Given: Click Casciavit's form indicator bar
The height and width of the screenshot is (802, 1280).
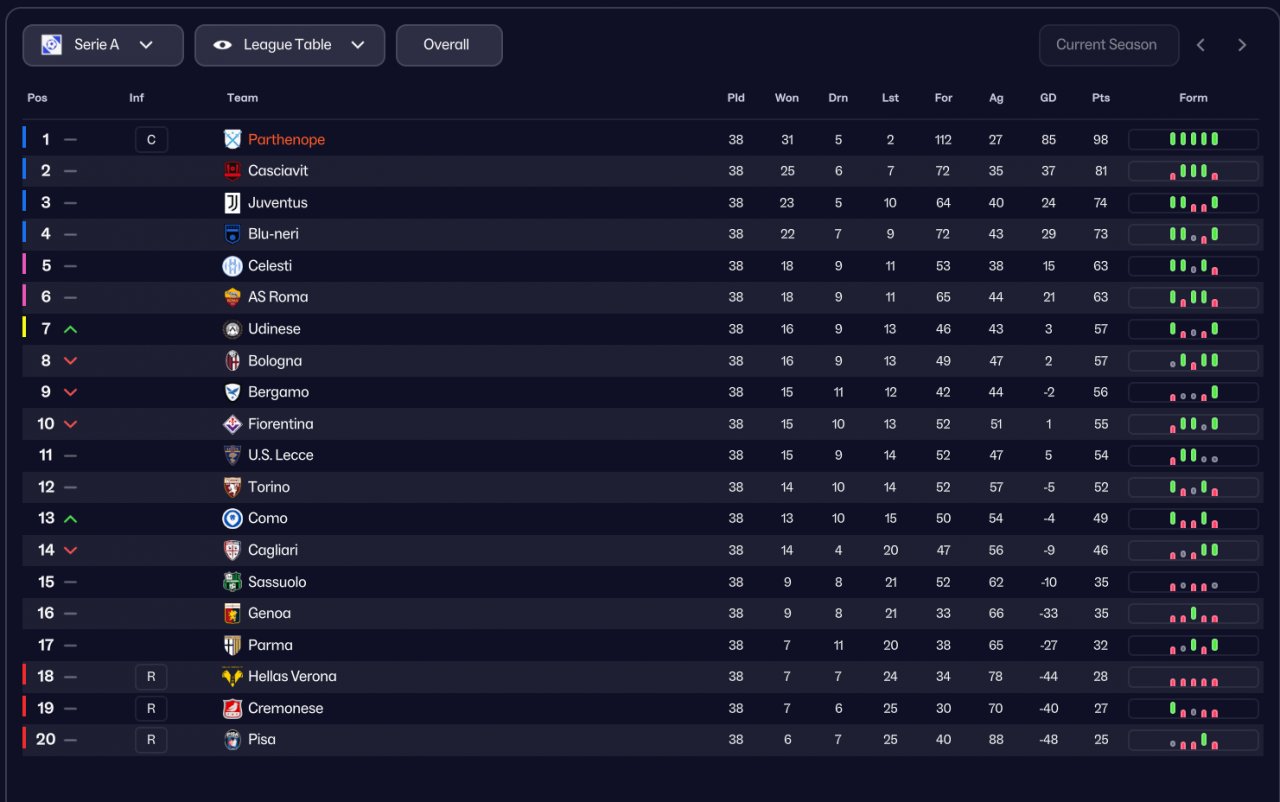Looking at the screenshot, I should tap(1193, 172).
